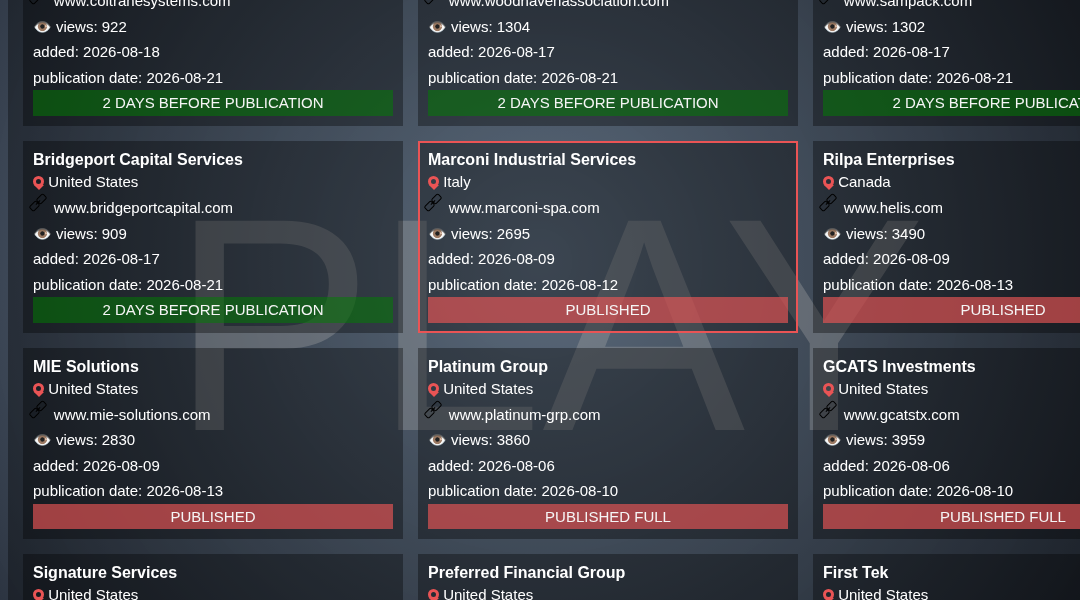Click the eye icon next to views: 909

[42, 234]
